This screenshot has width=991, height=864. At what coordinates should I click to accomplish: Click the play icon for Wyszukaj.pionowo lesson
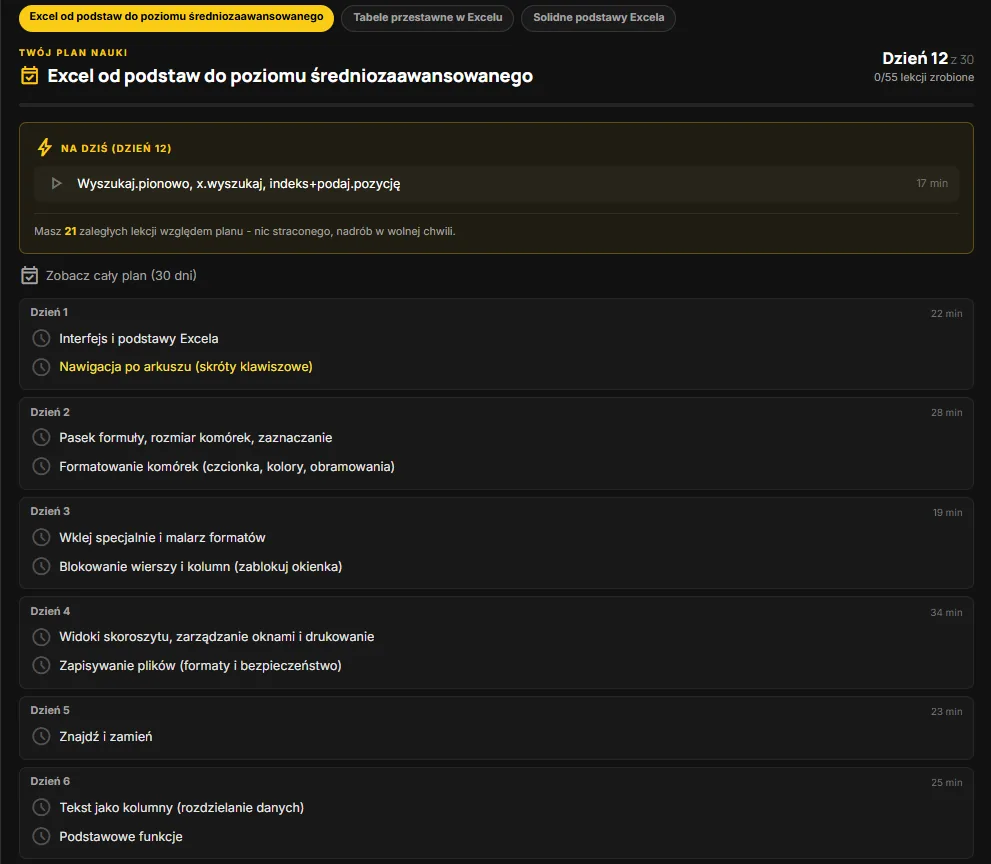tap(56, 183)
